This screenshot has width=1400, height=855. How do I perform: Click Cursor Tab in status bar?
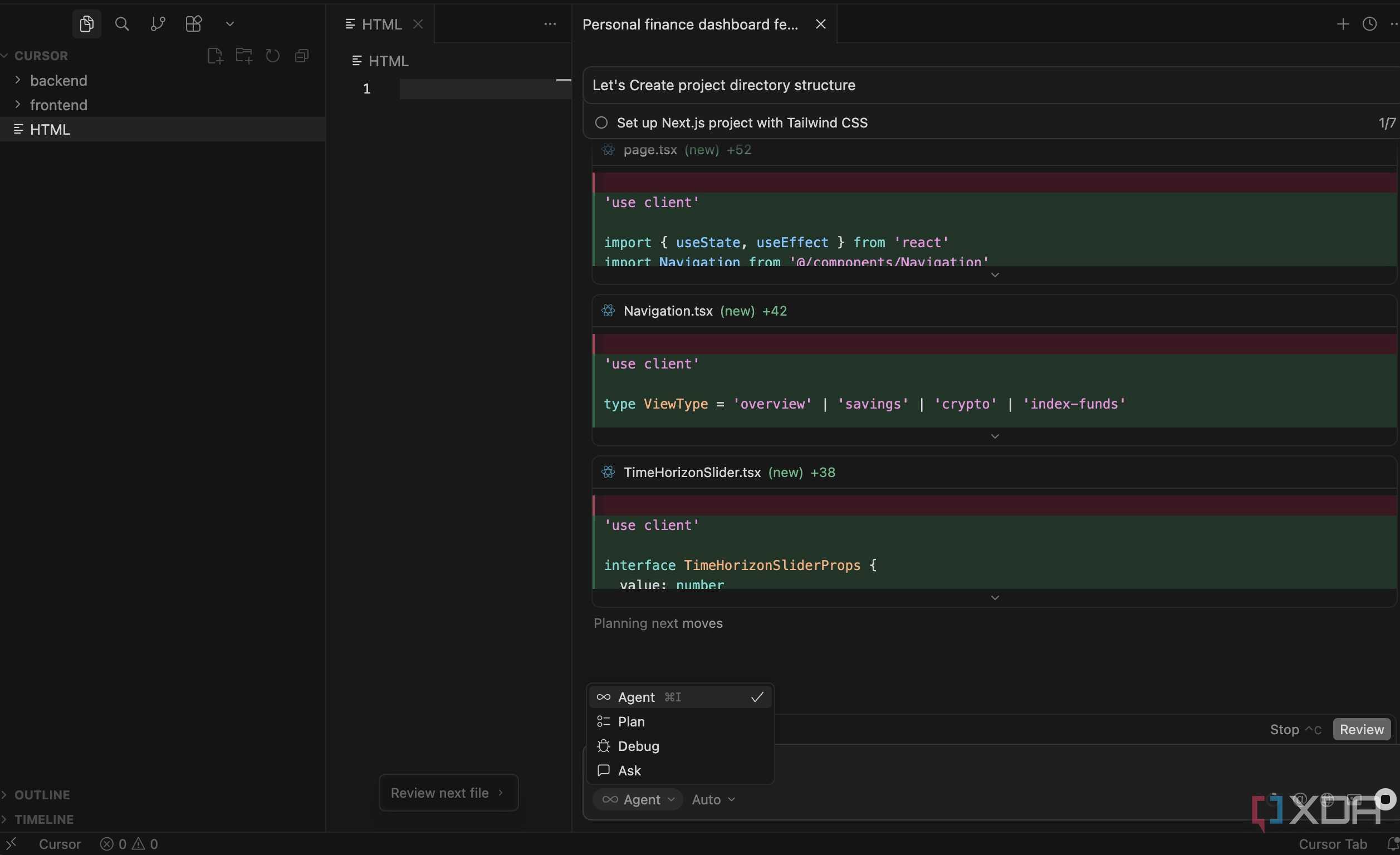pyautogui.click(x=1333, y=844)
